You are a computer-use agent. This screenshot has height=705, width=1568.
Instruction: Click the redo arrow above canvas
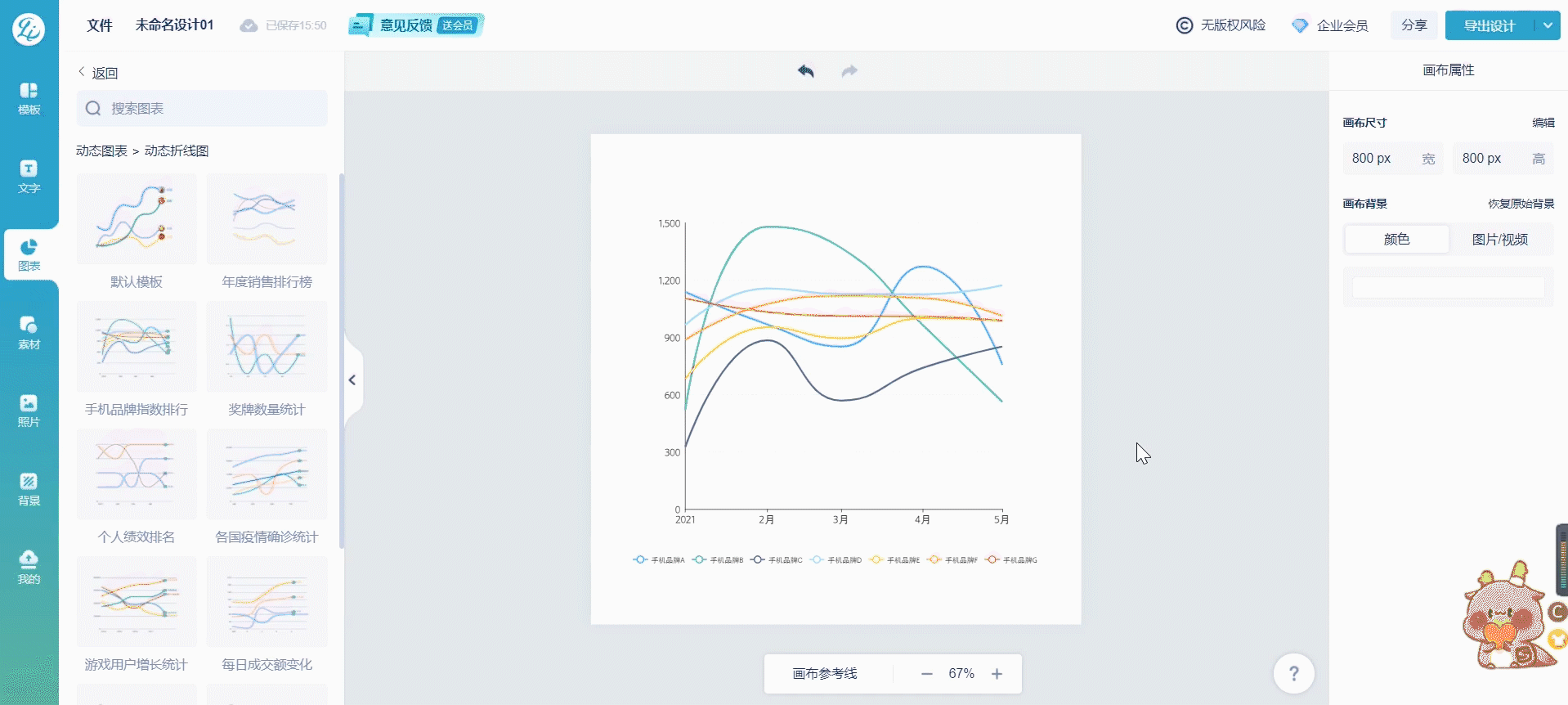(849, 71)
